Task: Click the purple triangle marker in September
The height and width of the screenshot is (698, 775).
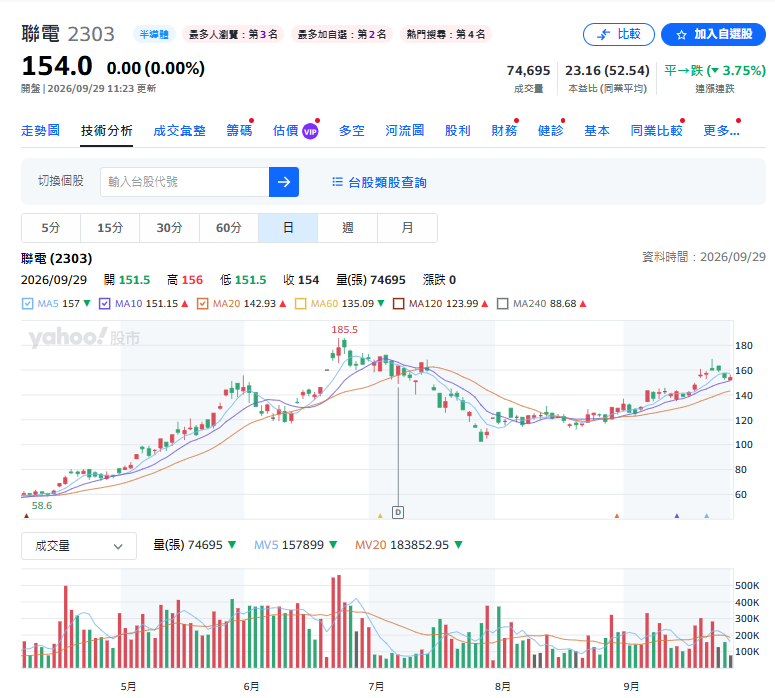Action: pos(677,516)
